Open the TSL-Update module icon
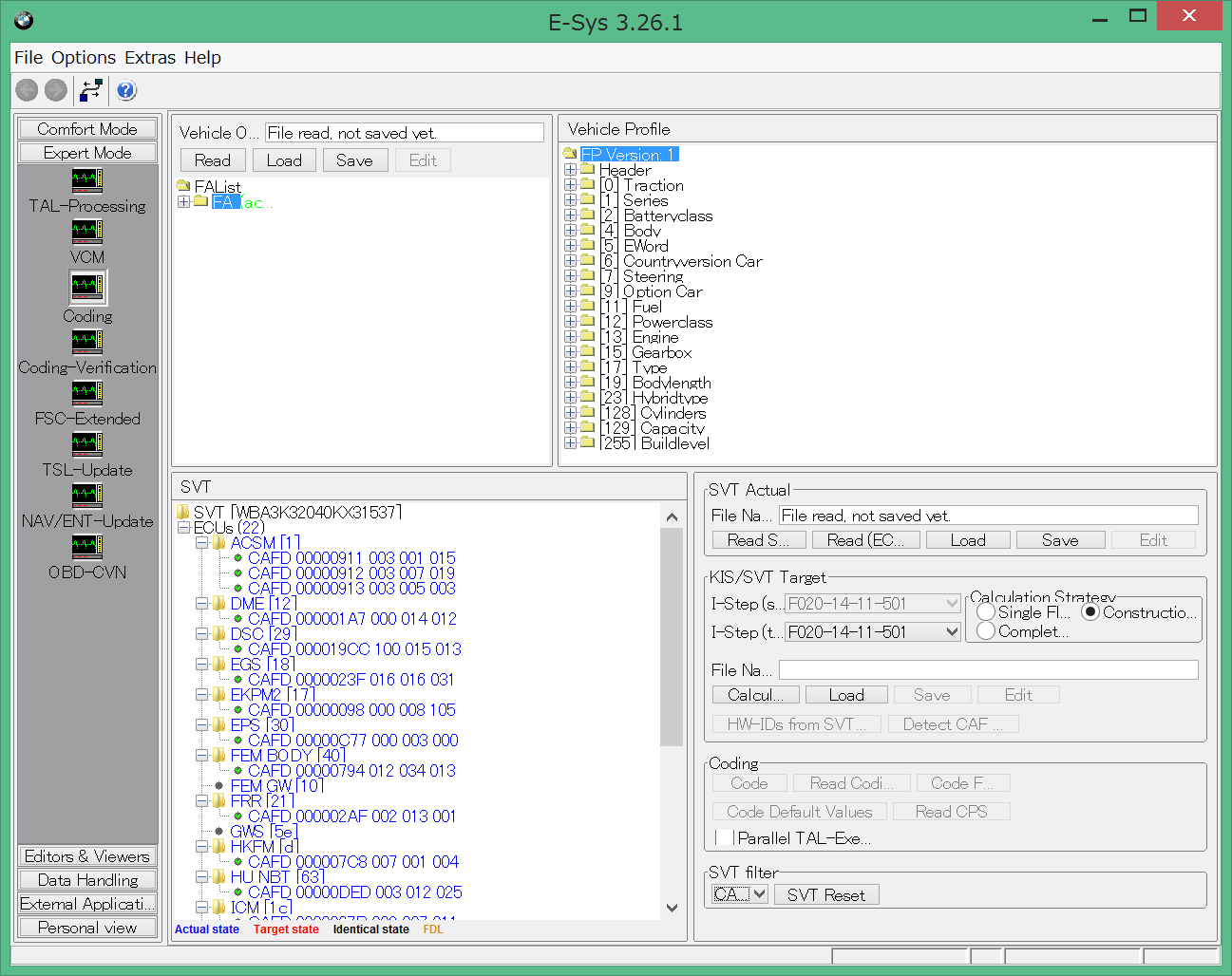1232x976 pixels. click(x=87, y=443)
